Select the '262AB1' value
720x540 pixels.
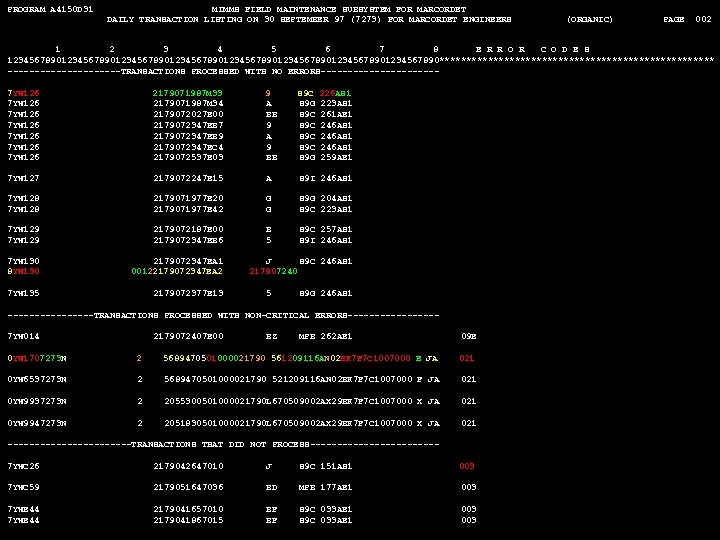(x=336, y=336)
